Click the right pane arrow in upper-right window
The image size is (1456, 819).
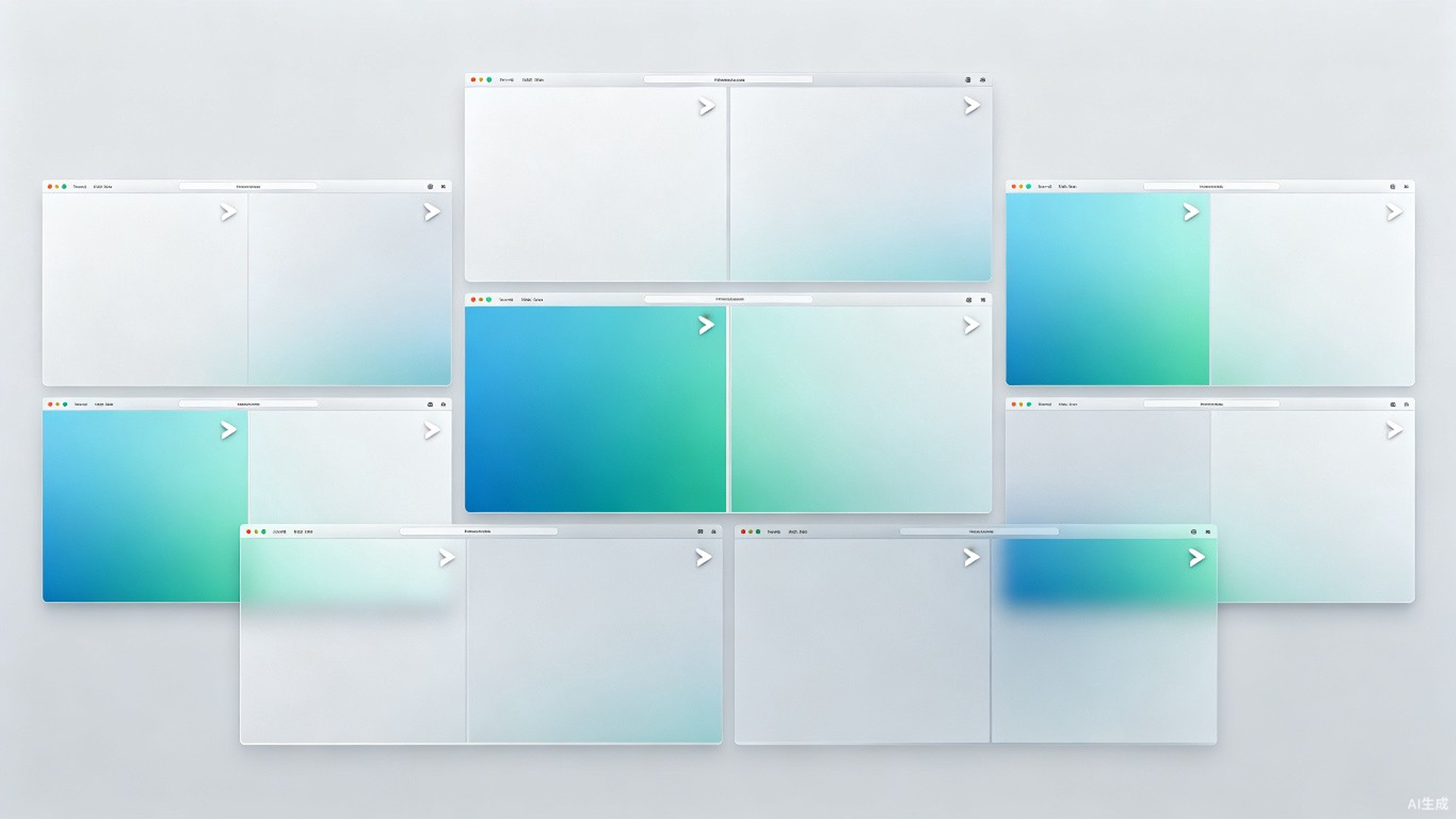point(1395,212)
